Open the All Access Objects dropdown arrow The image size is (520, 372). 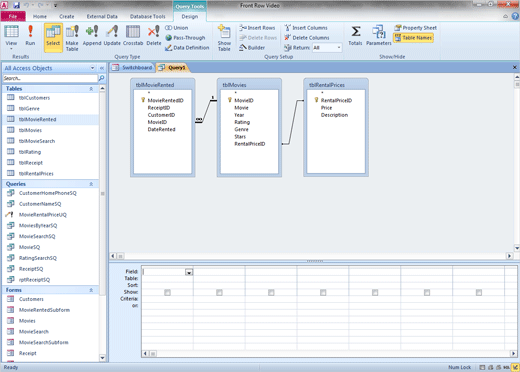coord(92,68)
